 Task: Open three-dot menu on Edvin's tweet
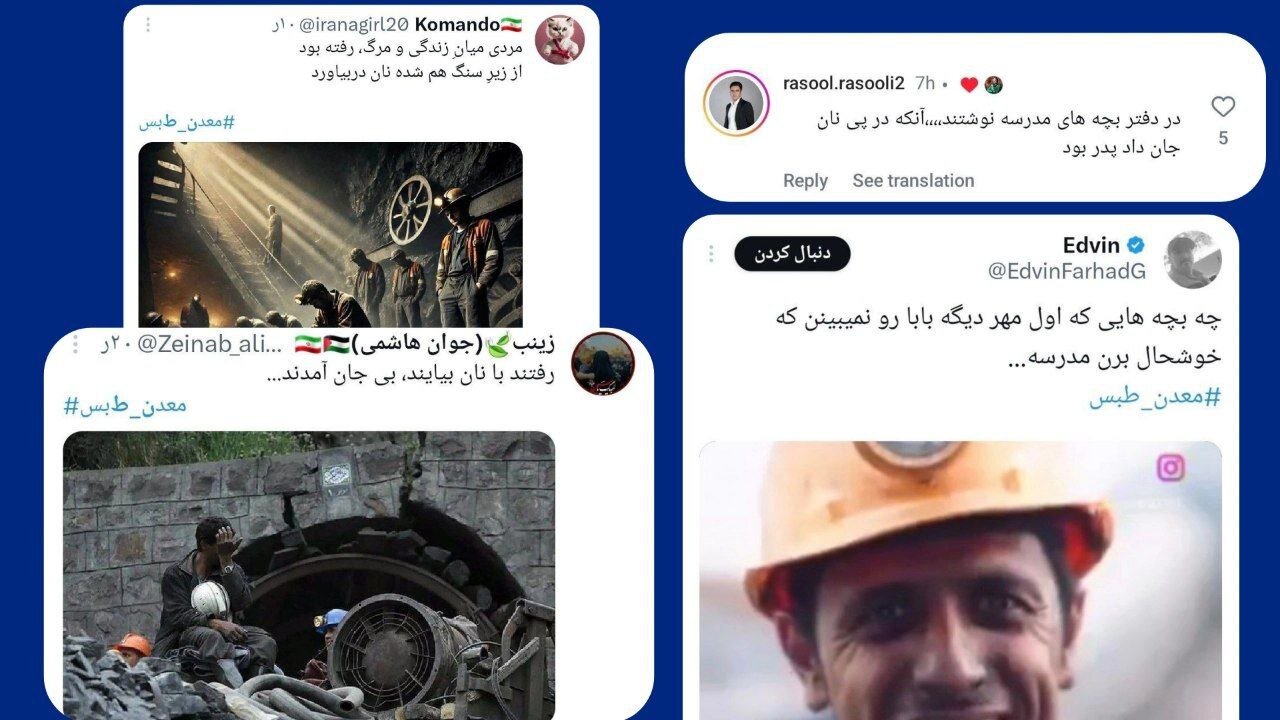click(712, 254)
